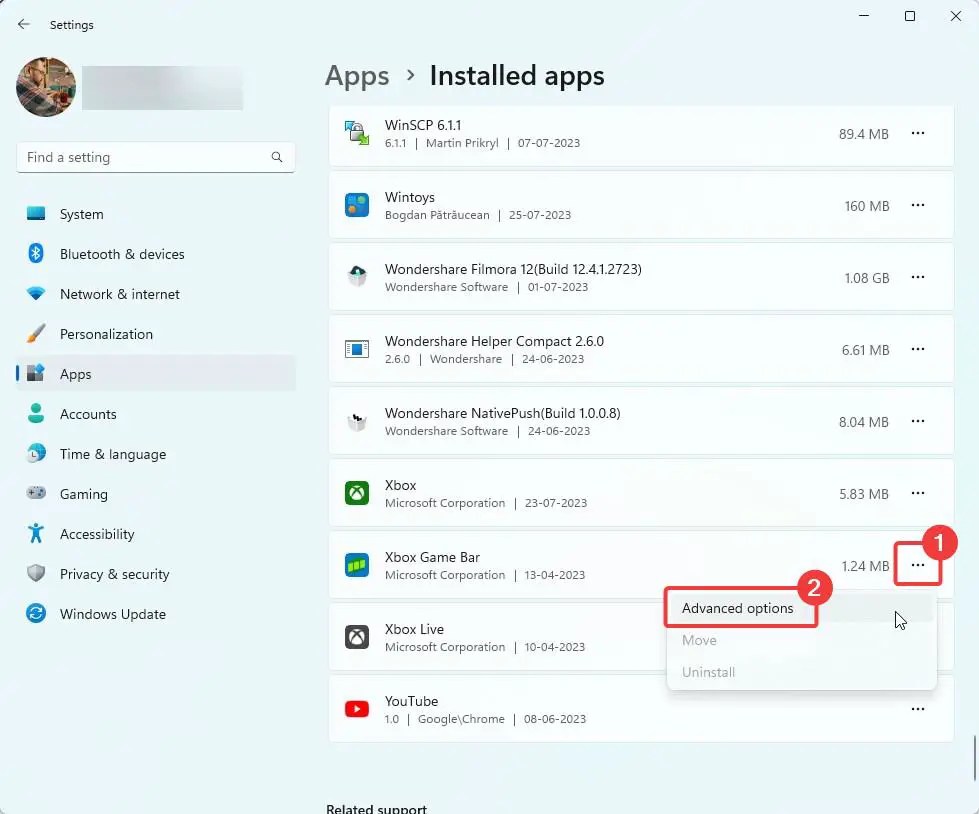This screenshot has height=814, width=979.
Task: Click the search magnifier icon
Action: 277,157
